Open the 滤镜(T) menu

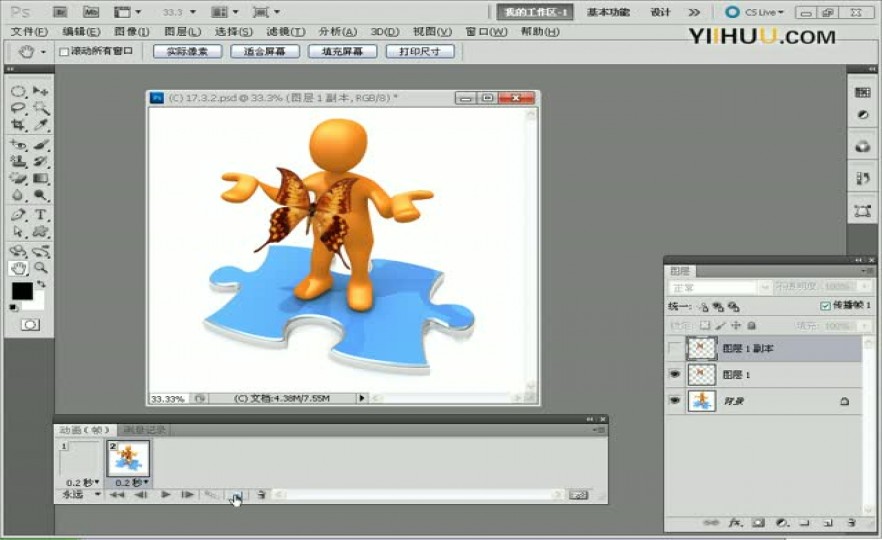286,32
